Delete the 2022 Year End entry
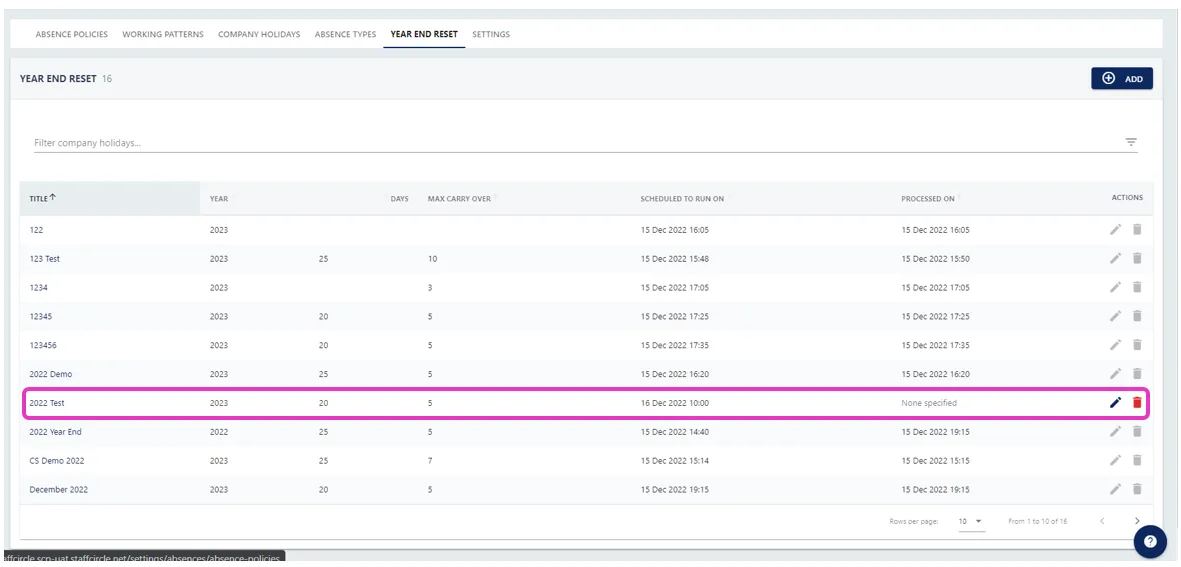1181x567 pixels. (1137, 431)
